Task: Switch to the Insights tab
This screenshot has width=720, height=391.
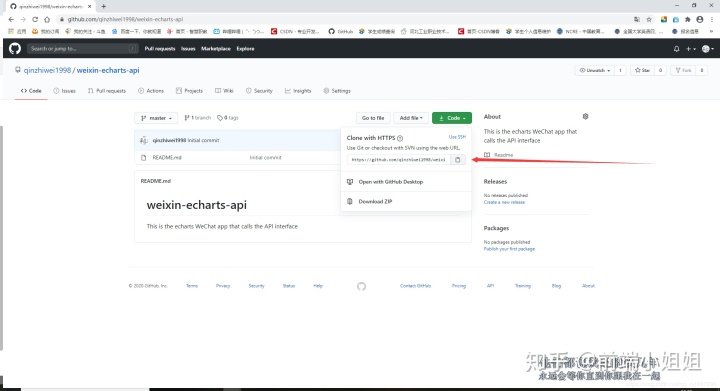Action: 298,91
